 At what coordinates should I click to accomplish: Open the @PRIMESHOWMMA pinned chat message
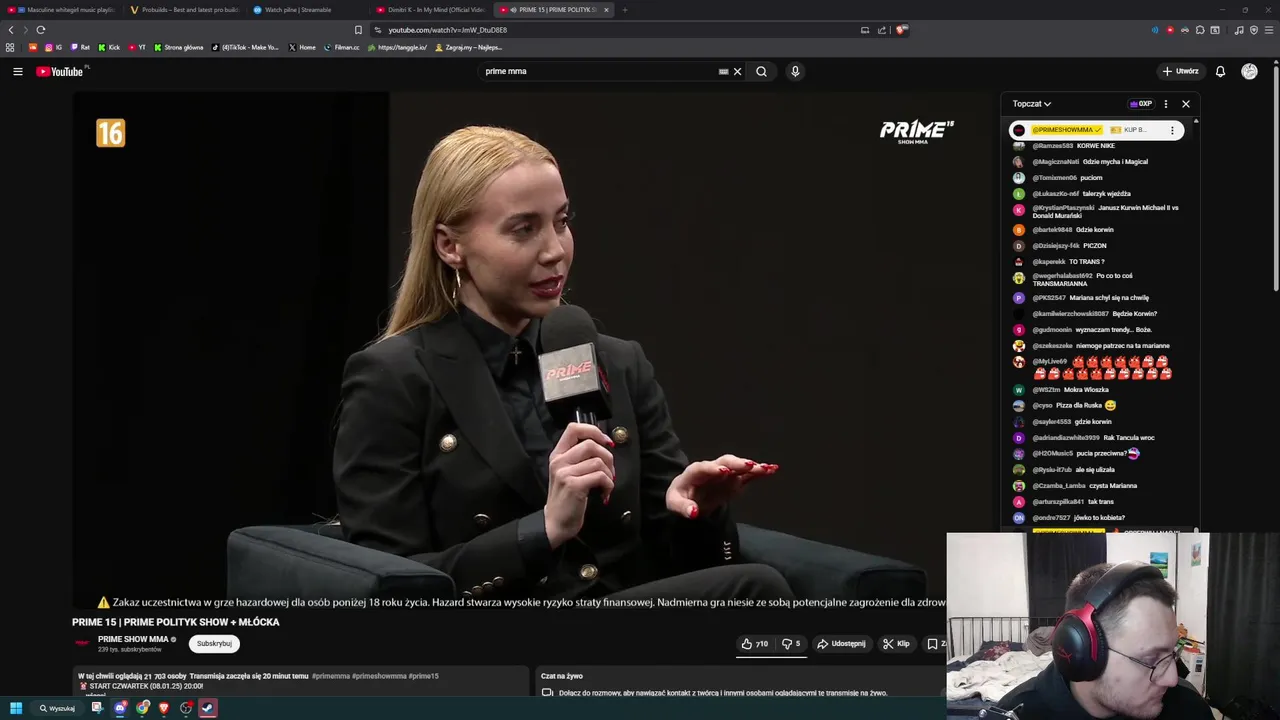[1097, 130]
